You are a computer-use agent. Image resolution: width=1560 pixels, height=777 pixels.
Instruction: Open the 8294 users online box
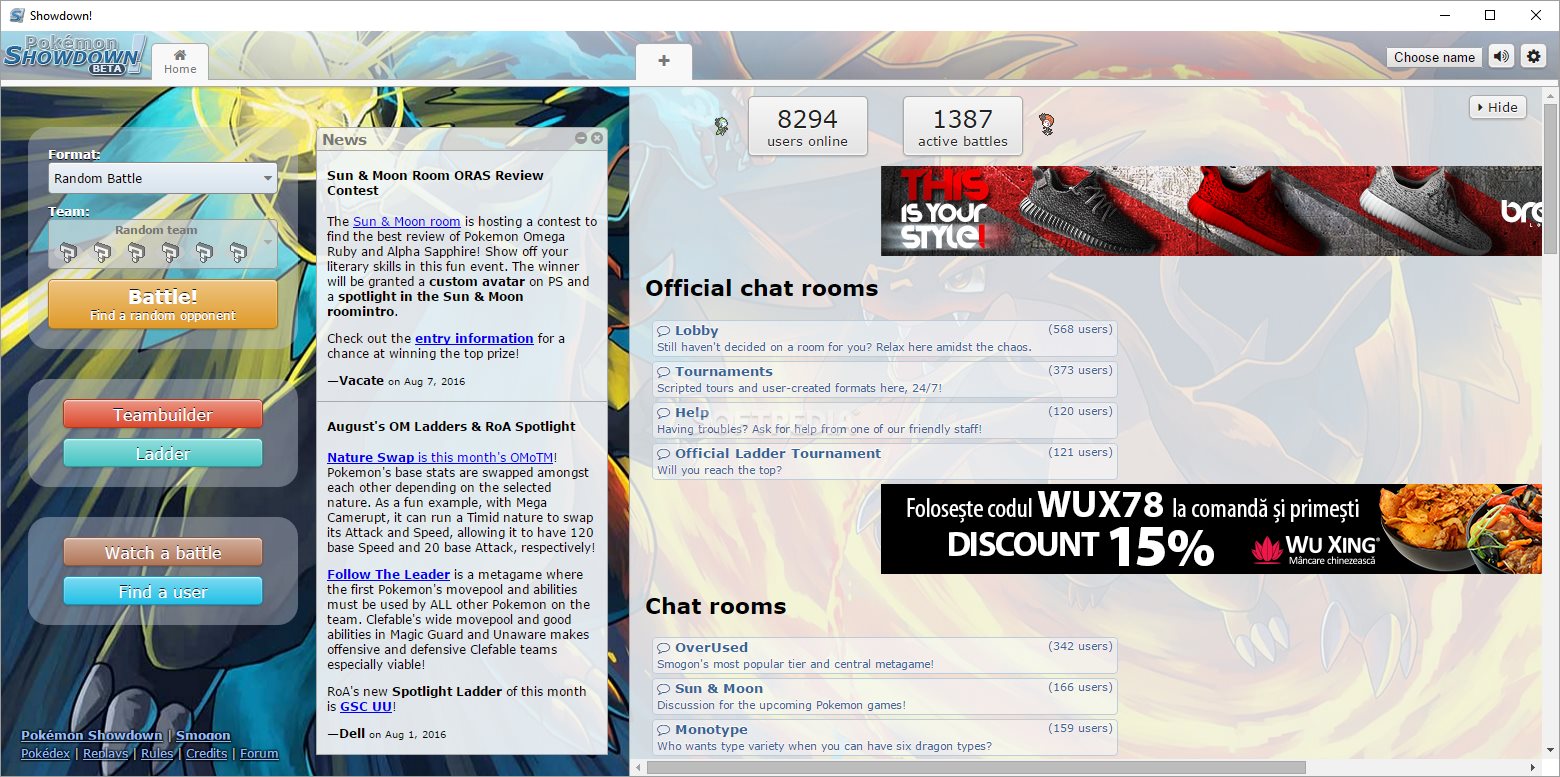tap(807, 126)
